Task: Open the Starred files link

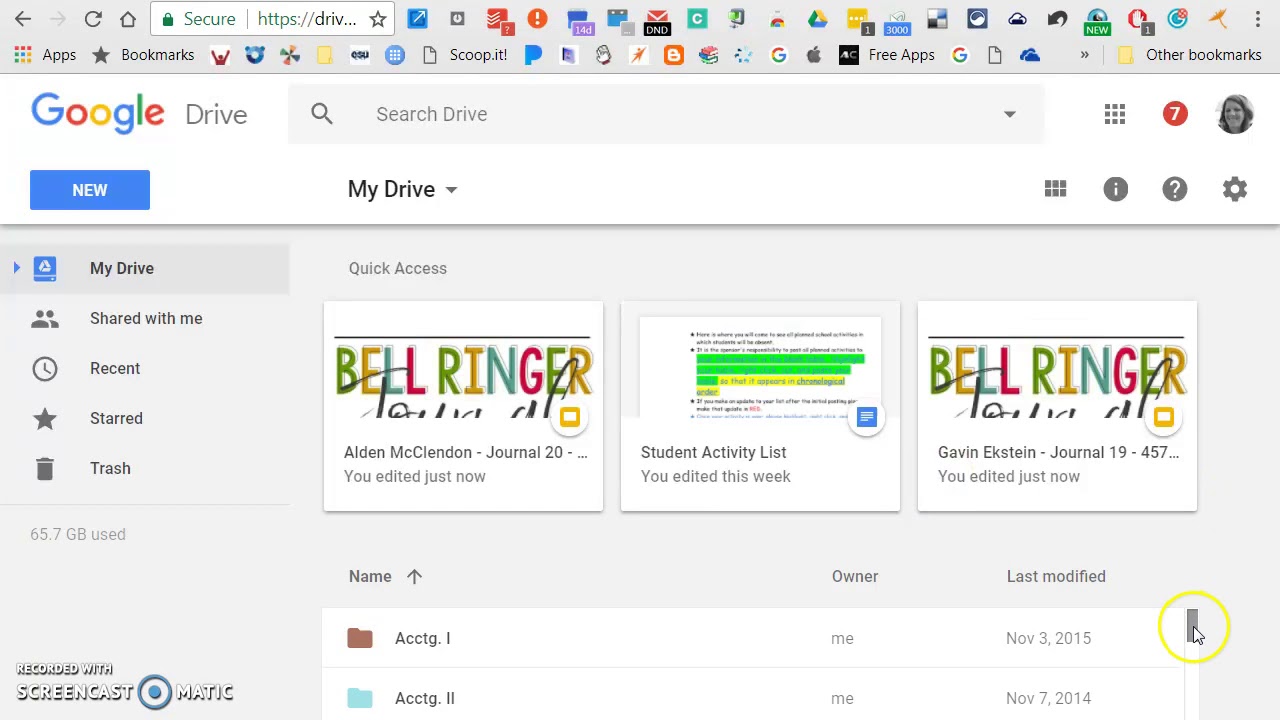Action: click(116, 418)
